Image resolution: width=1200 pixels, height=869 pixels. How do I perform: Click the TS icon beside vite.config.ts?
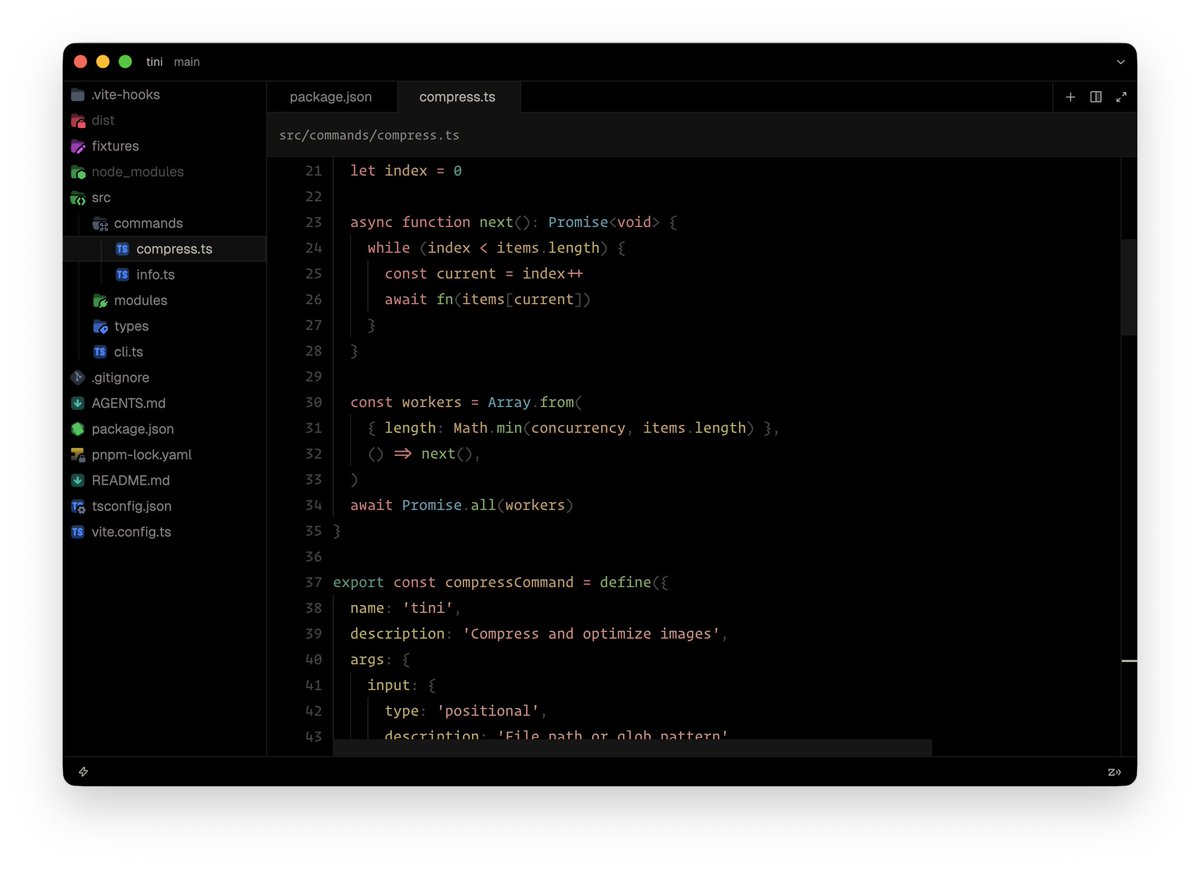pos(78,532)
